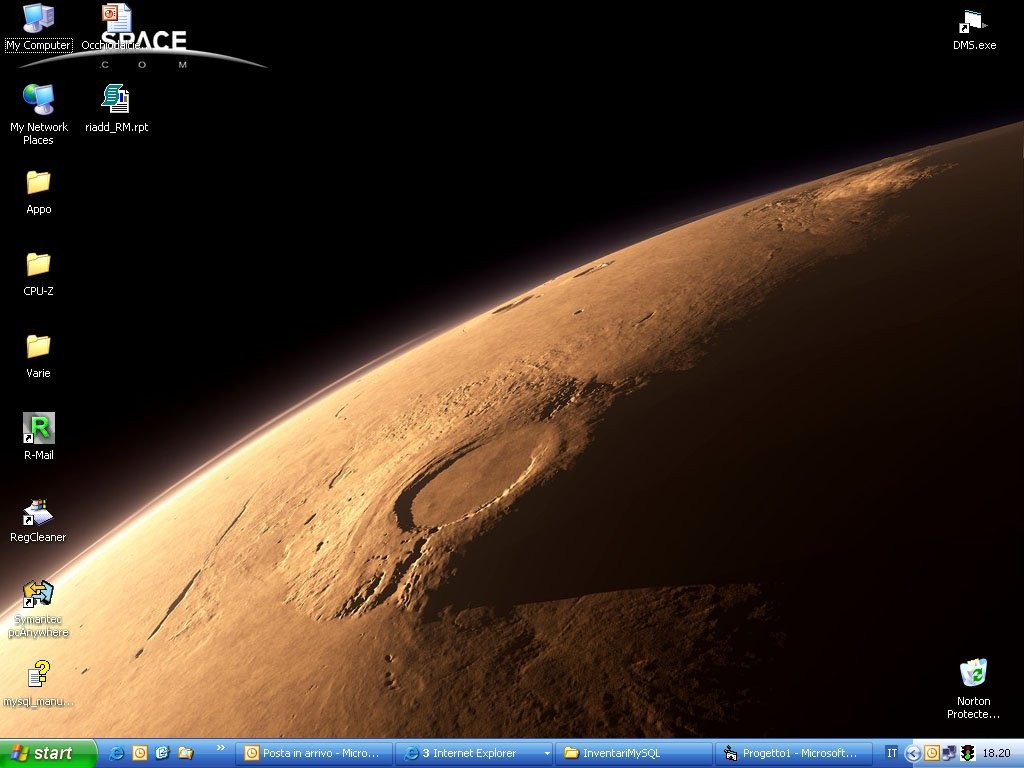1024x768 pixels.
Task: Click the folder shortcut in Quick Launch
Action: point(185,753)
